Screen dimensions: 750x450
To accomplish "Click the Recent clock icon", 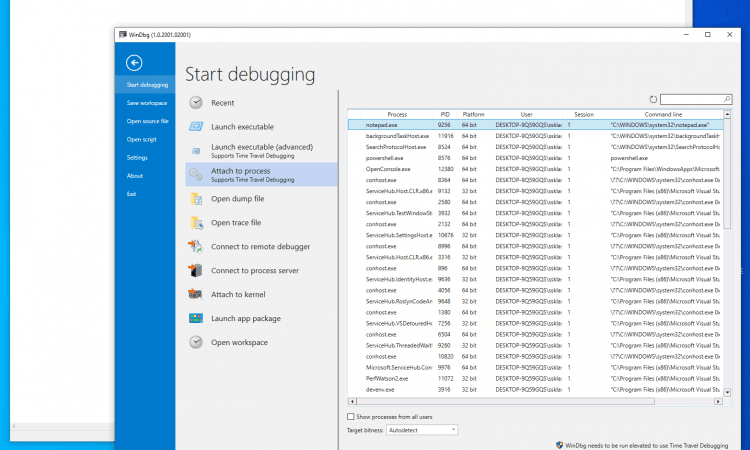I will [x=196, y=102].
